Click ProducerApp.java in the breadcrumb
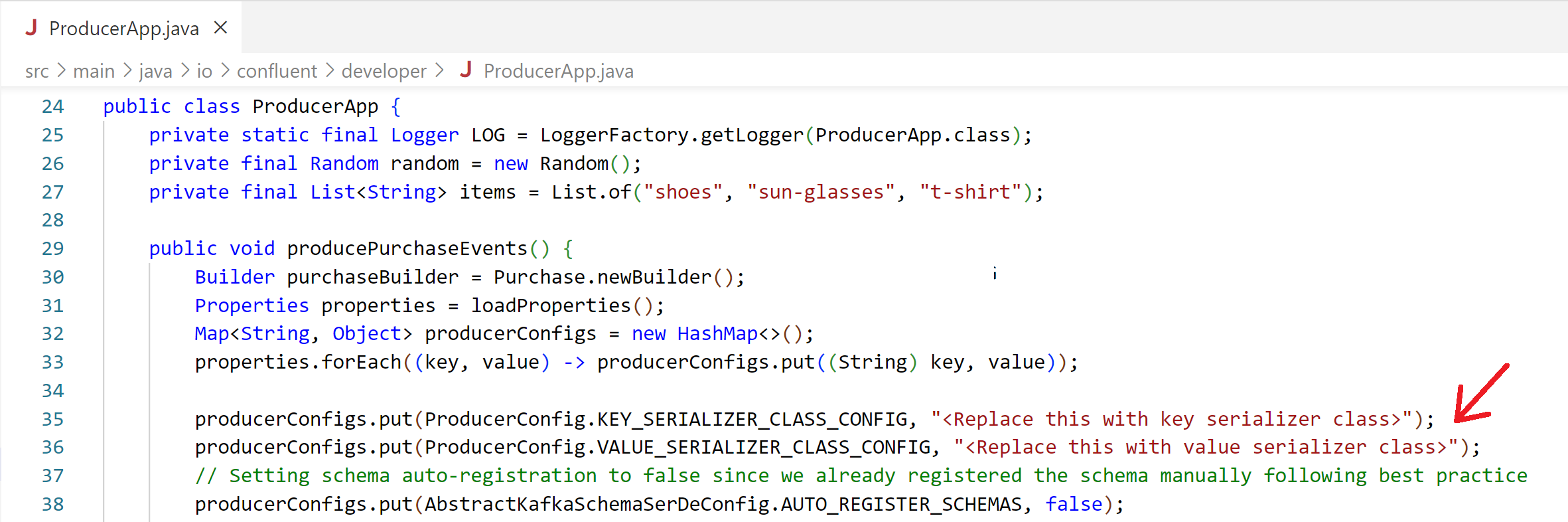Image resolution: width=1568 pixels, height=522 pixels. (558, 71)
